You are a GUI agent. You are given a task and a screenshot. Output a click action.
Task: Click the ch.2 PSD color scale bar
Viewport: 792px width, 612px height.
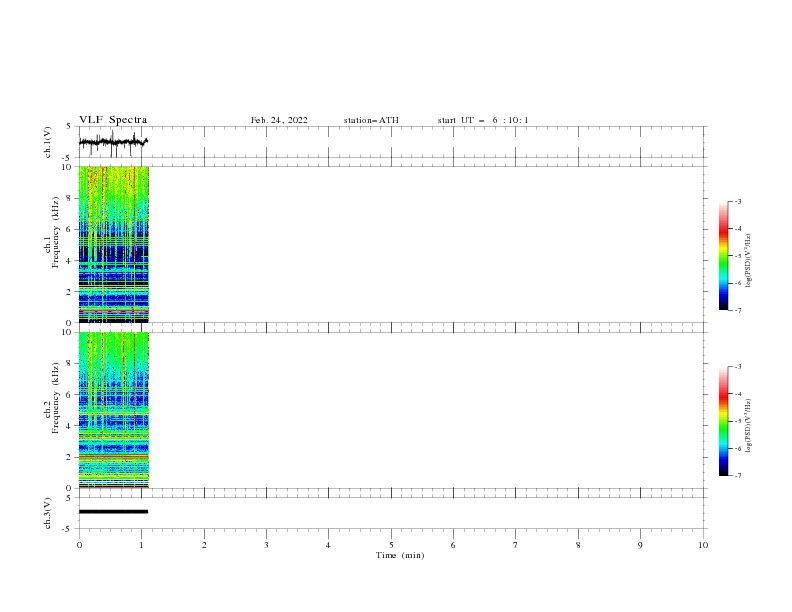(x=723, y=421)
